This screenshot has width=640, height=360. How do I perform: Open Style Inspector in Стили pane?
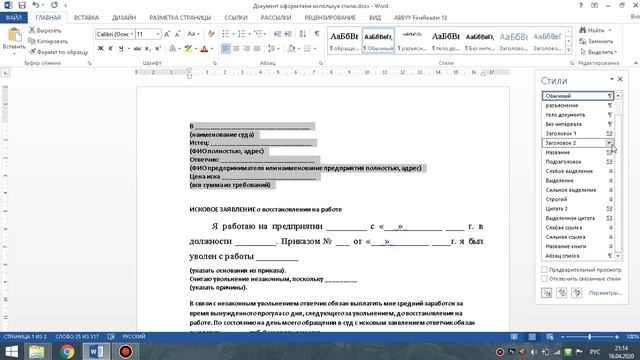coord(562,293)
